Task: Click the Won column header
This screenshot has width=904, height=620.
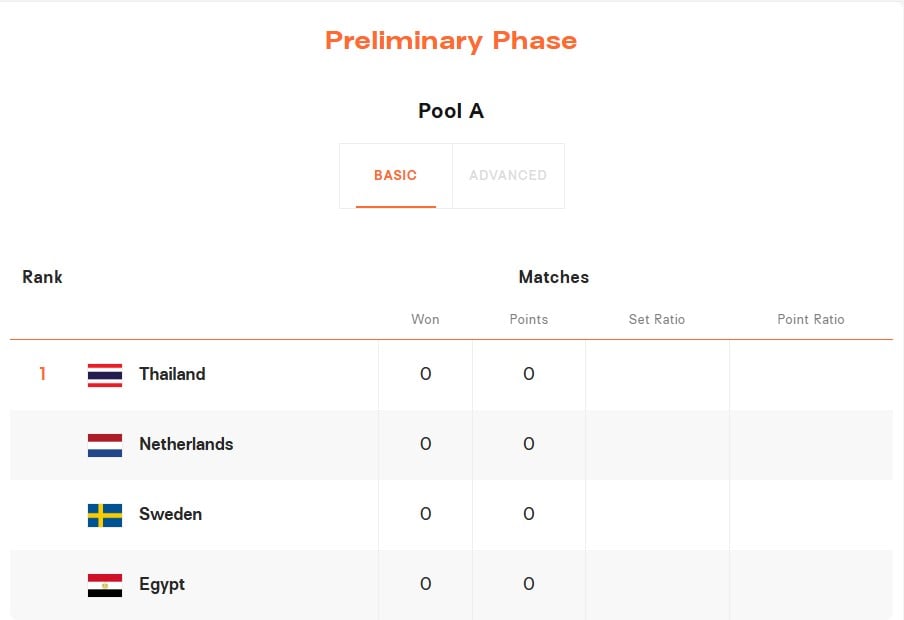Action: coord(425,319)
